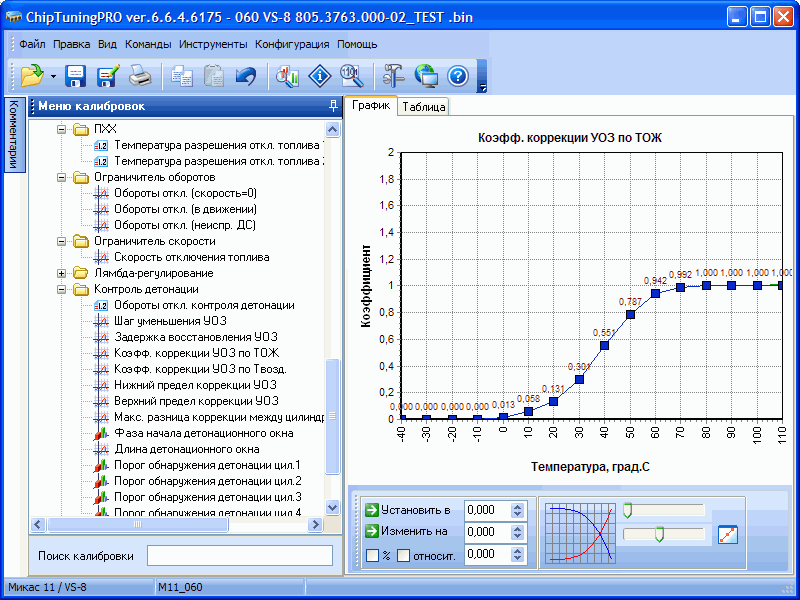The height and width of the screenshot is (600, 800).
Task: Click the Поиск калибровки search field
Action: [x=239, y=555]
